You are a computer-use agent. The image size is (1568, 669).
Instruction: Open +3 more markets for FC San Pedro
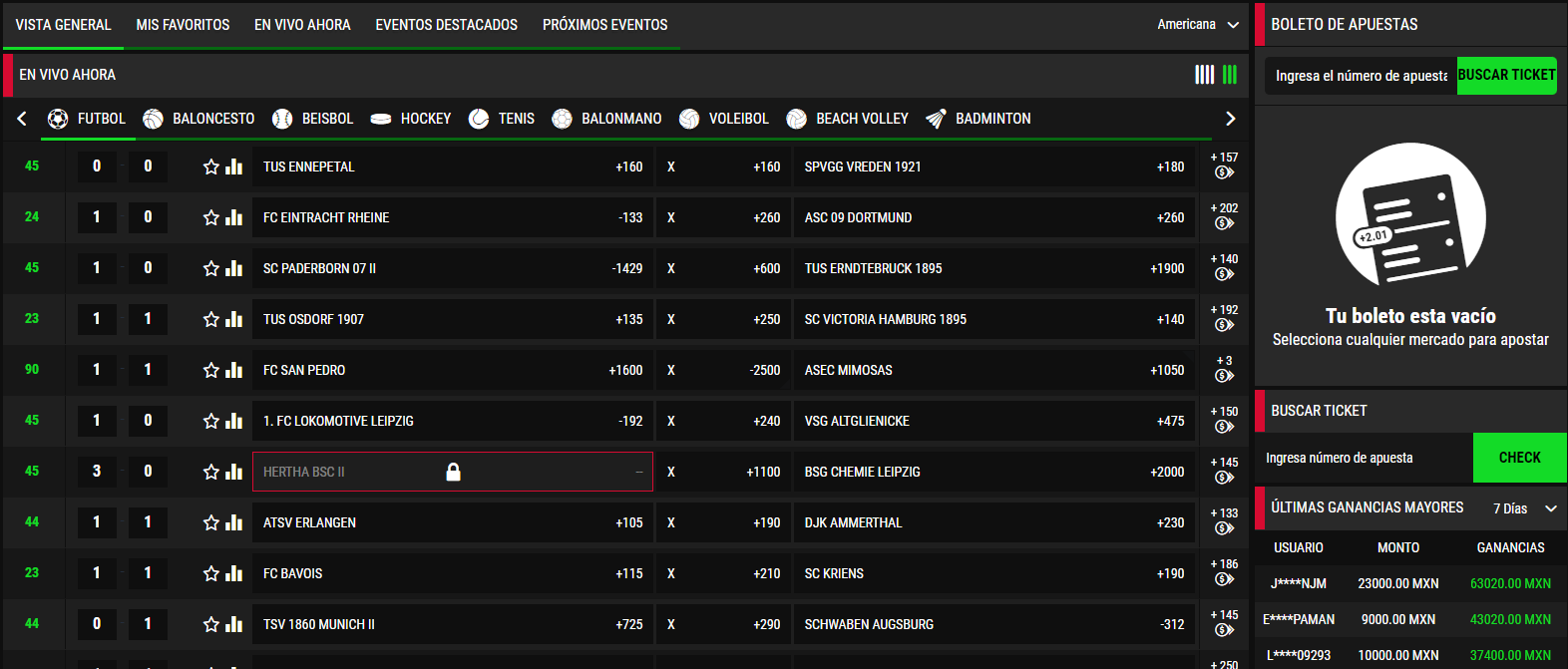click(1224, 369)
